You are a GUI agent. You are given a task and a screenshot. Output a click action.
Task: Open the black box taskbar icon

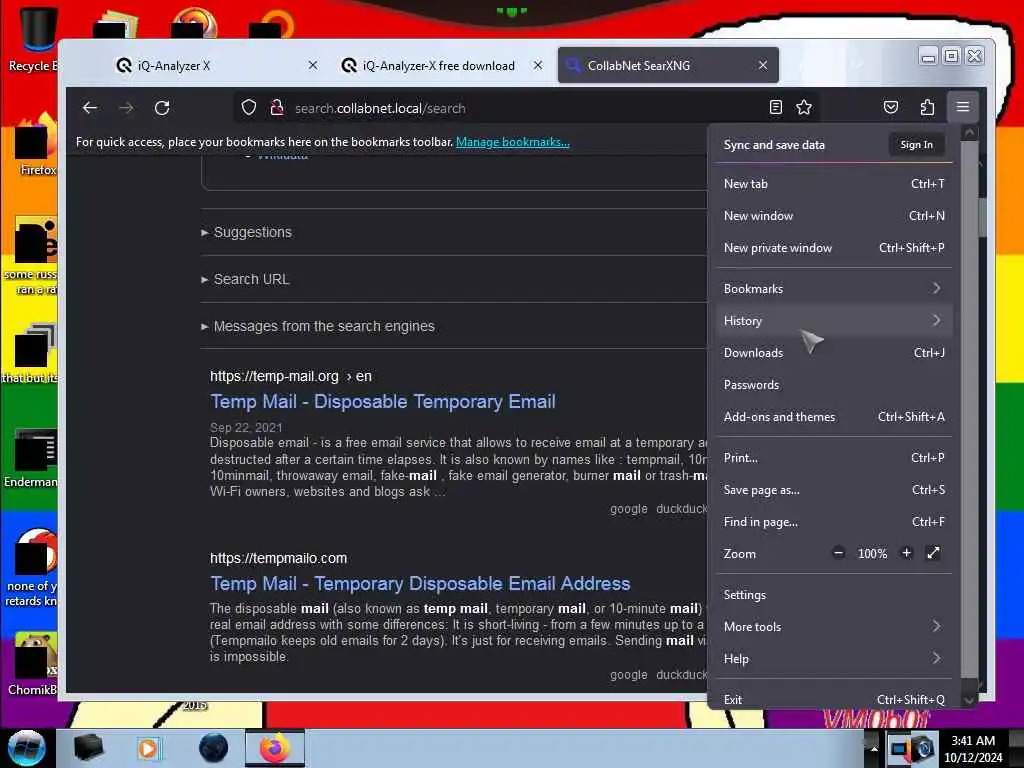(x=88, y=748)
